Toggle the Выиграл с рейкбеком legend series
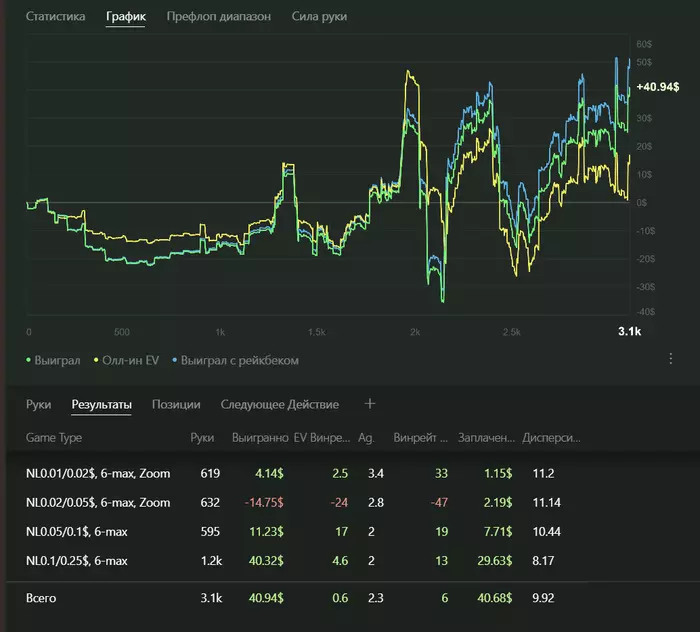This screenshot has width=700, height=632. pos(236,360)
